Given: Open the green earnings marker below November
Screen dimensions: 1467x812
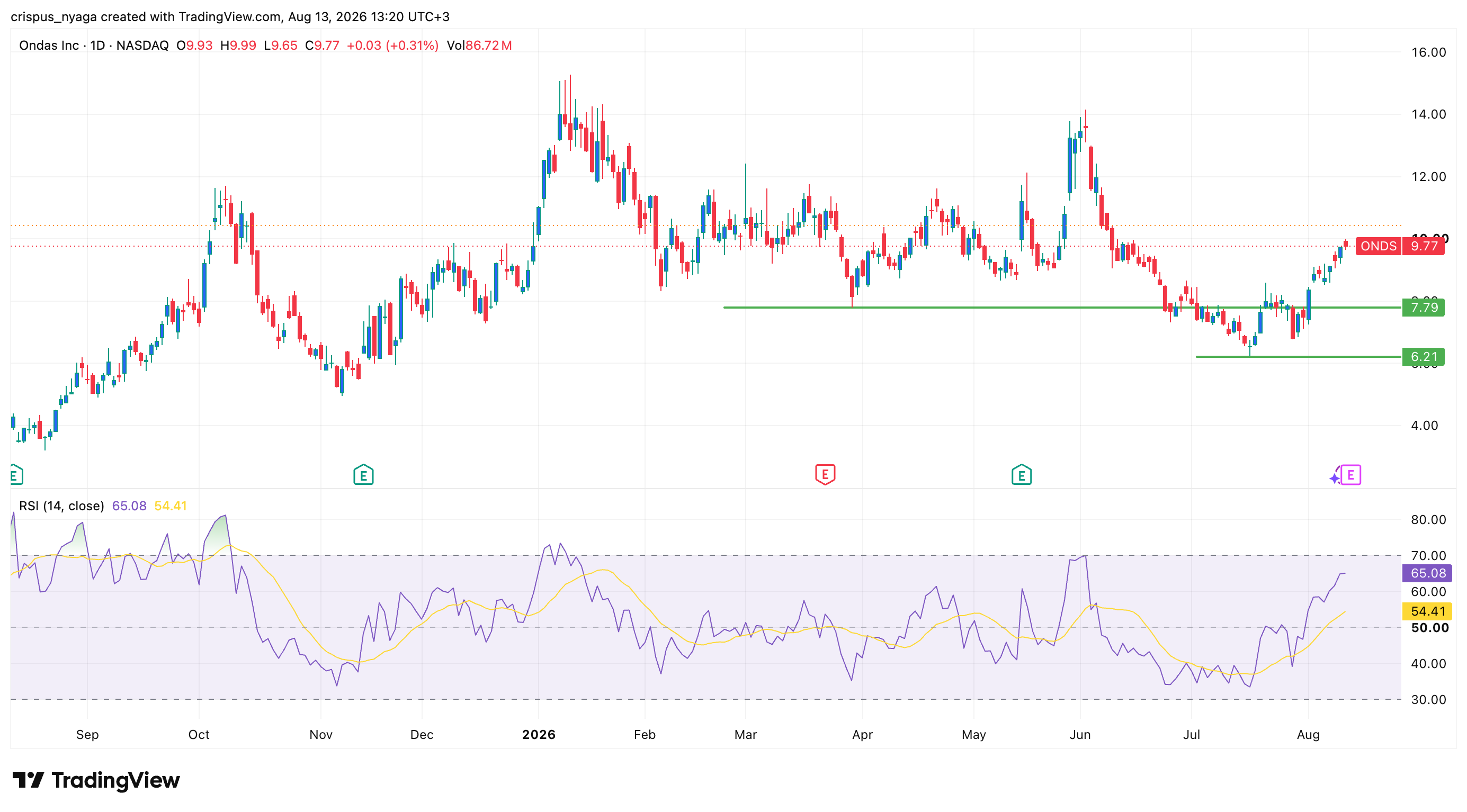Looking at the screenshot, I should (363, 475).
